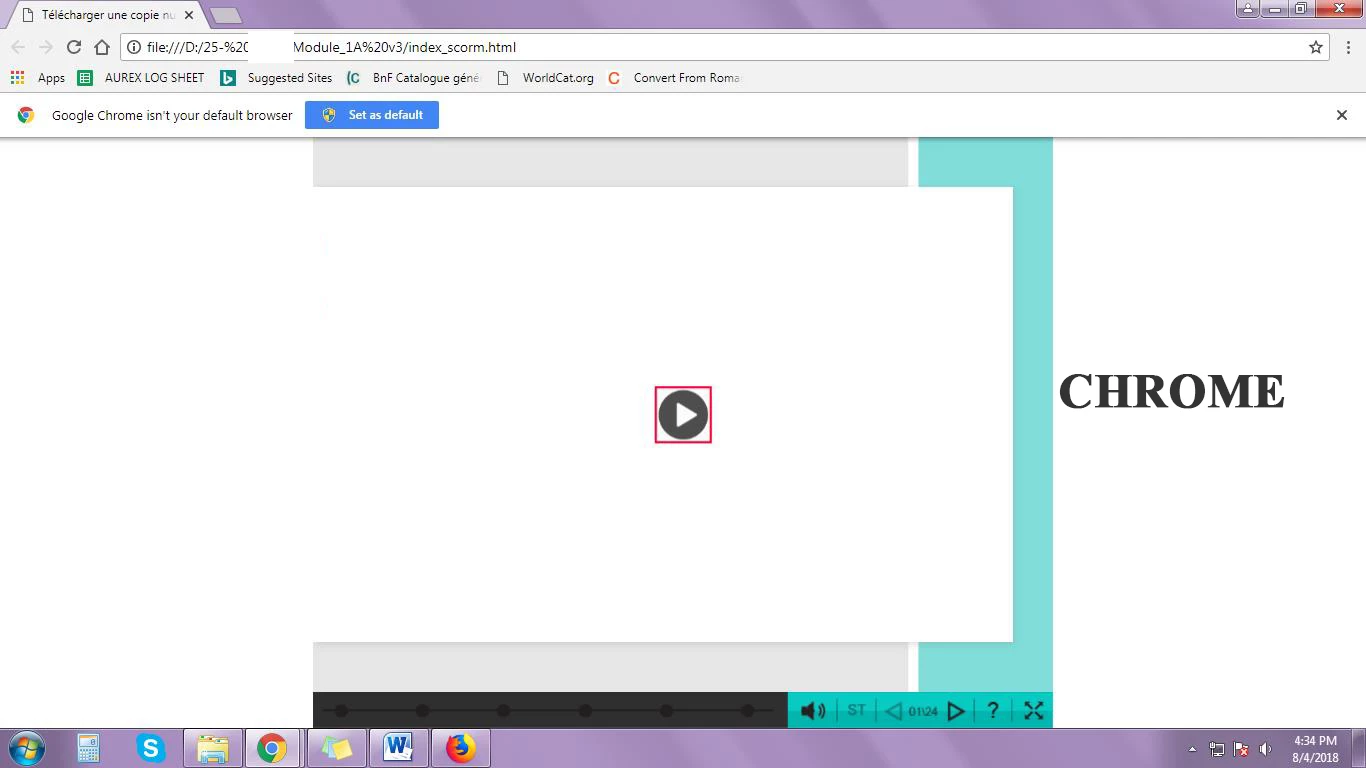
Task: Open the Windows Start menu
Action: [x=27, y=748]
